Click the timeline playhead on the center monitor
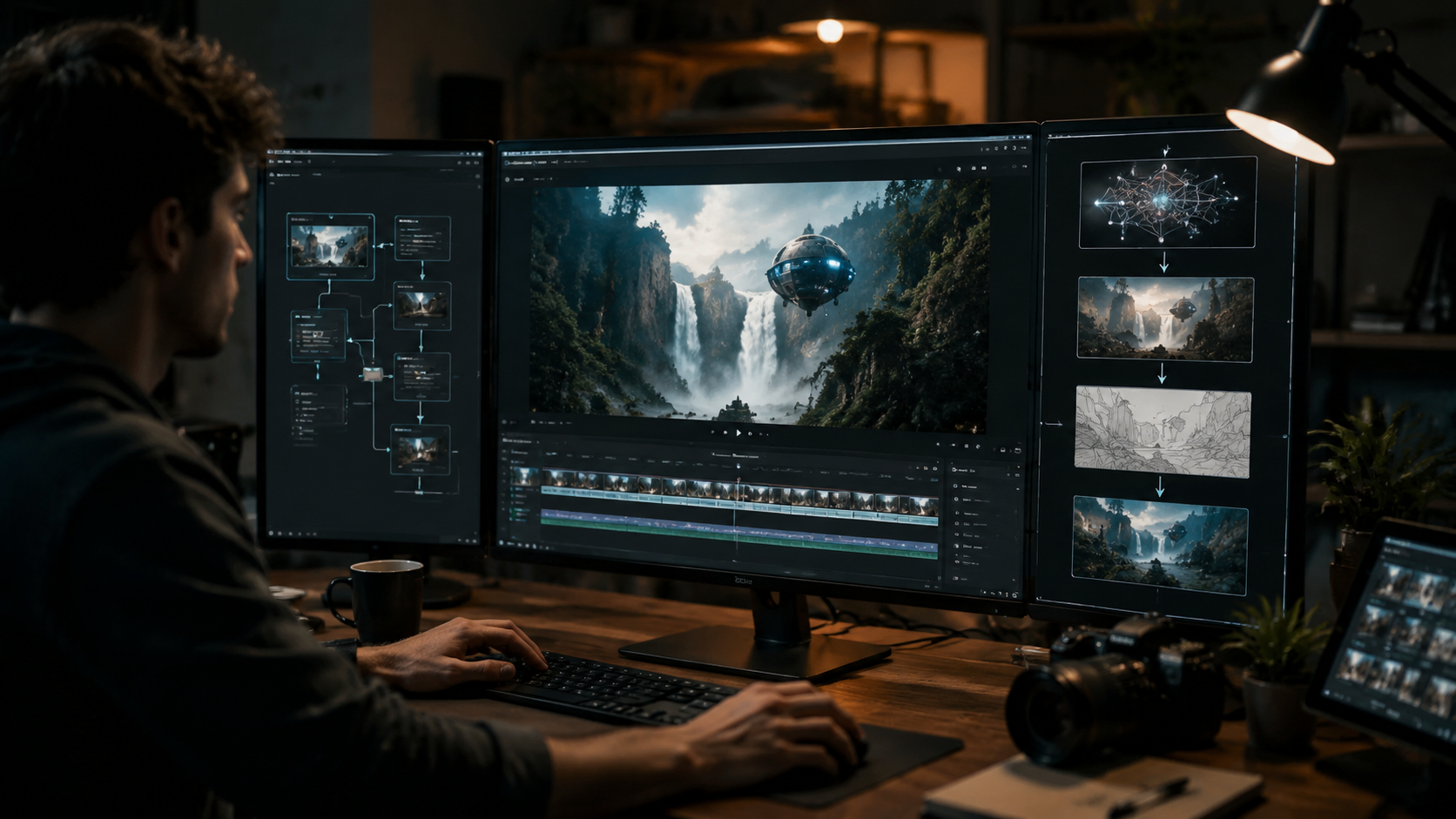Viewport: 1456px width, 819px height. (x=739, y=509)
